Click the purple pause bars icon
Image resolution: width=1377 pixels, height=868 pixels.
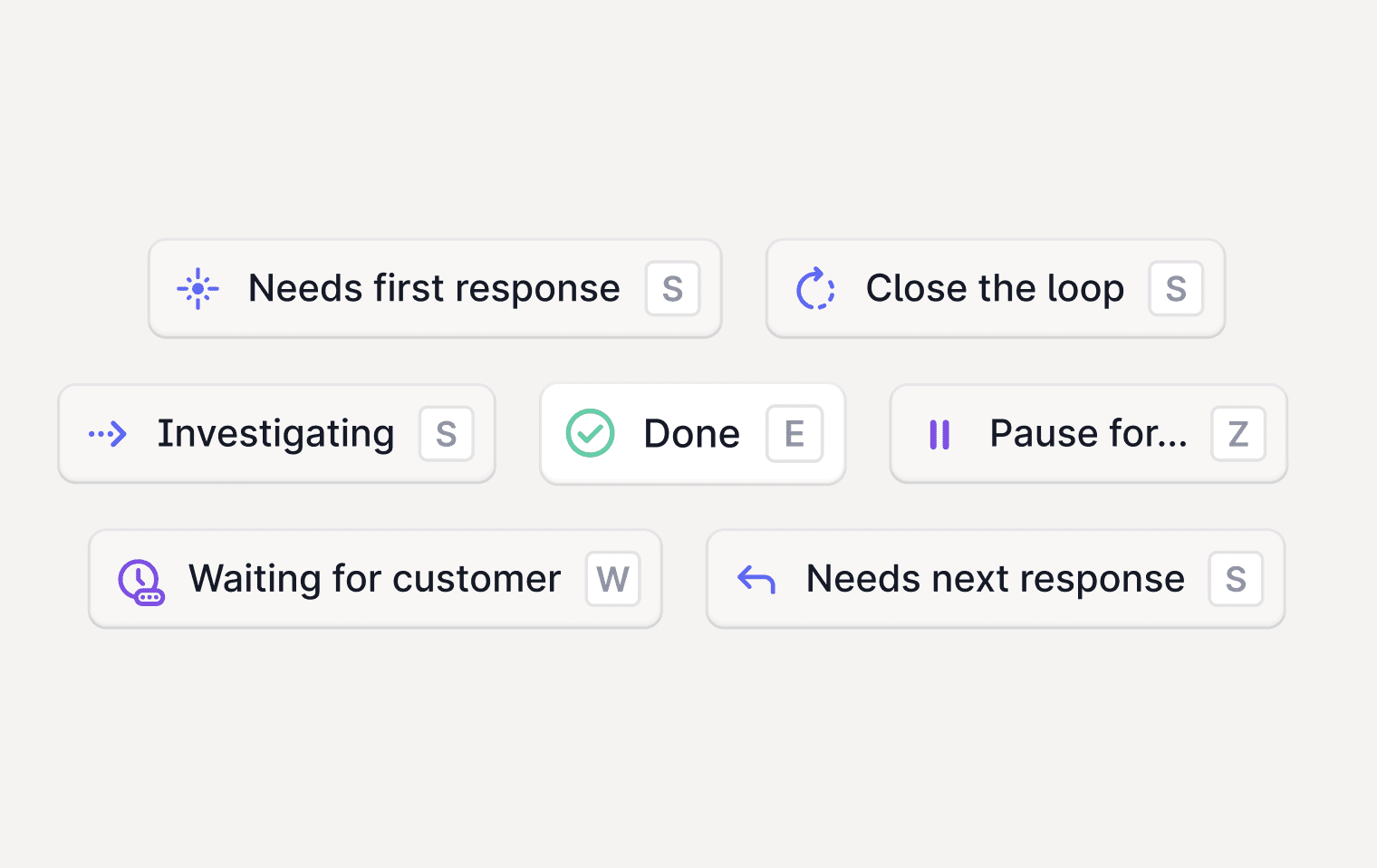(x=939, y=434)
